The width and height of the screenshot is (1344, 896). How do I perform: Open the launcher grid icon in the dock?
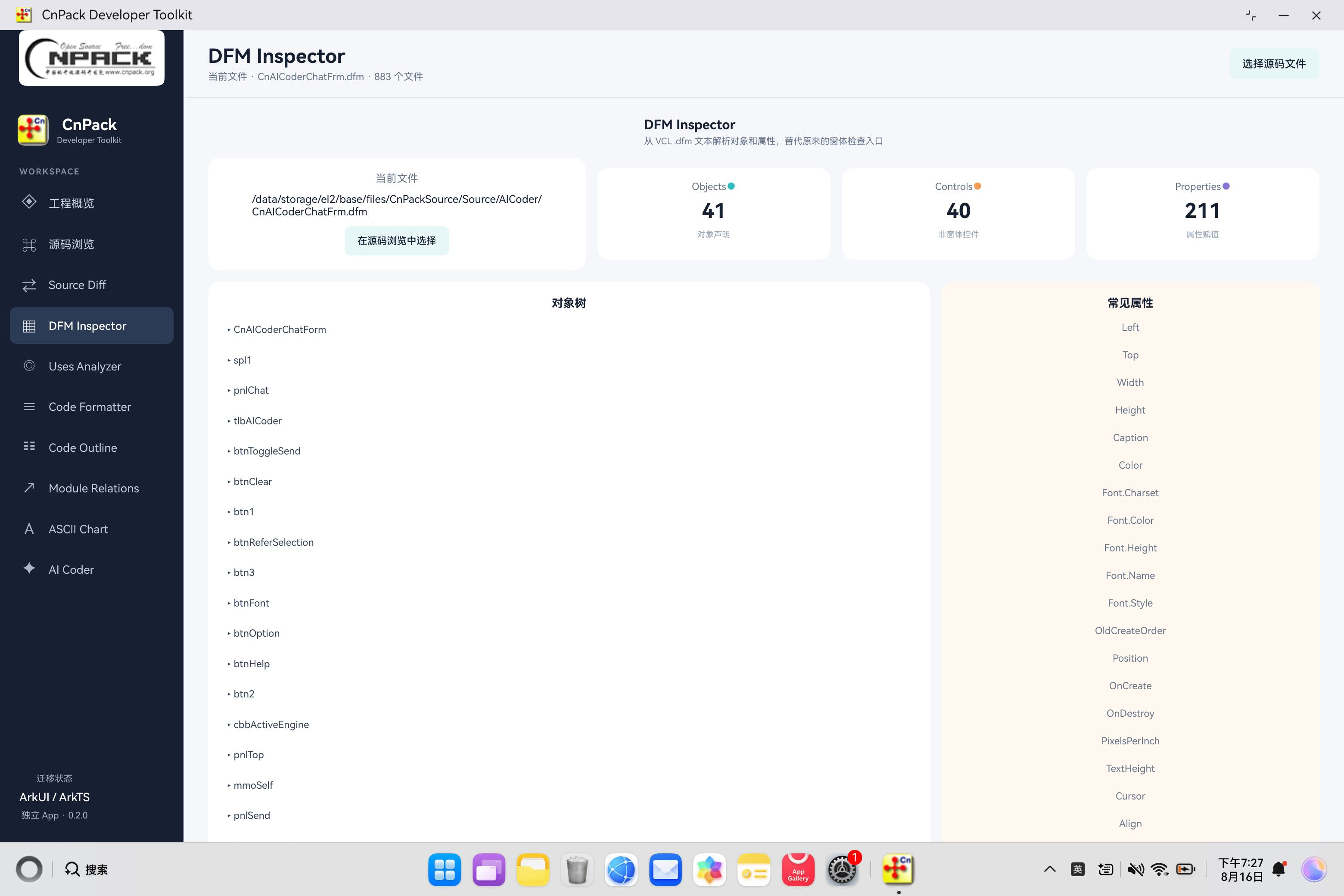[x=445, y=870]
